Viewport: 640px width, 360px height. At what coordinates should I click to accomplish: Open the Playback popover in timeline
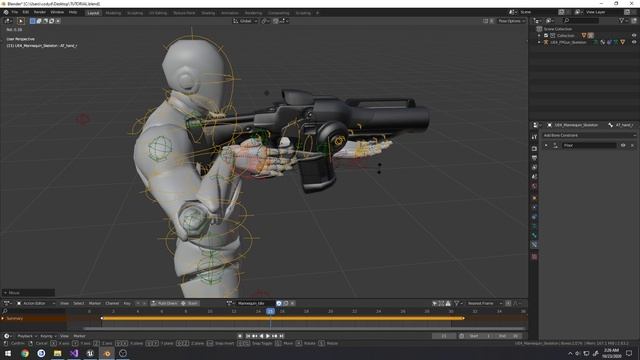tap(27, 336)
